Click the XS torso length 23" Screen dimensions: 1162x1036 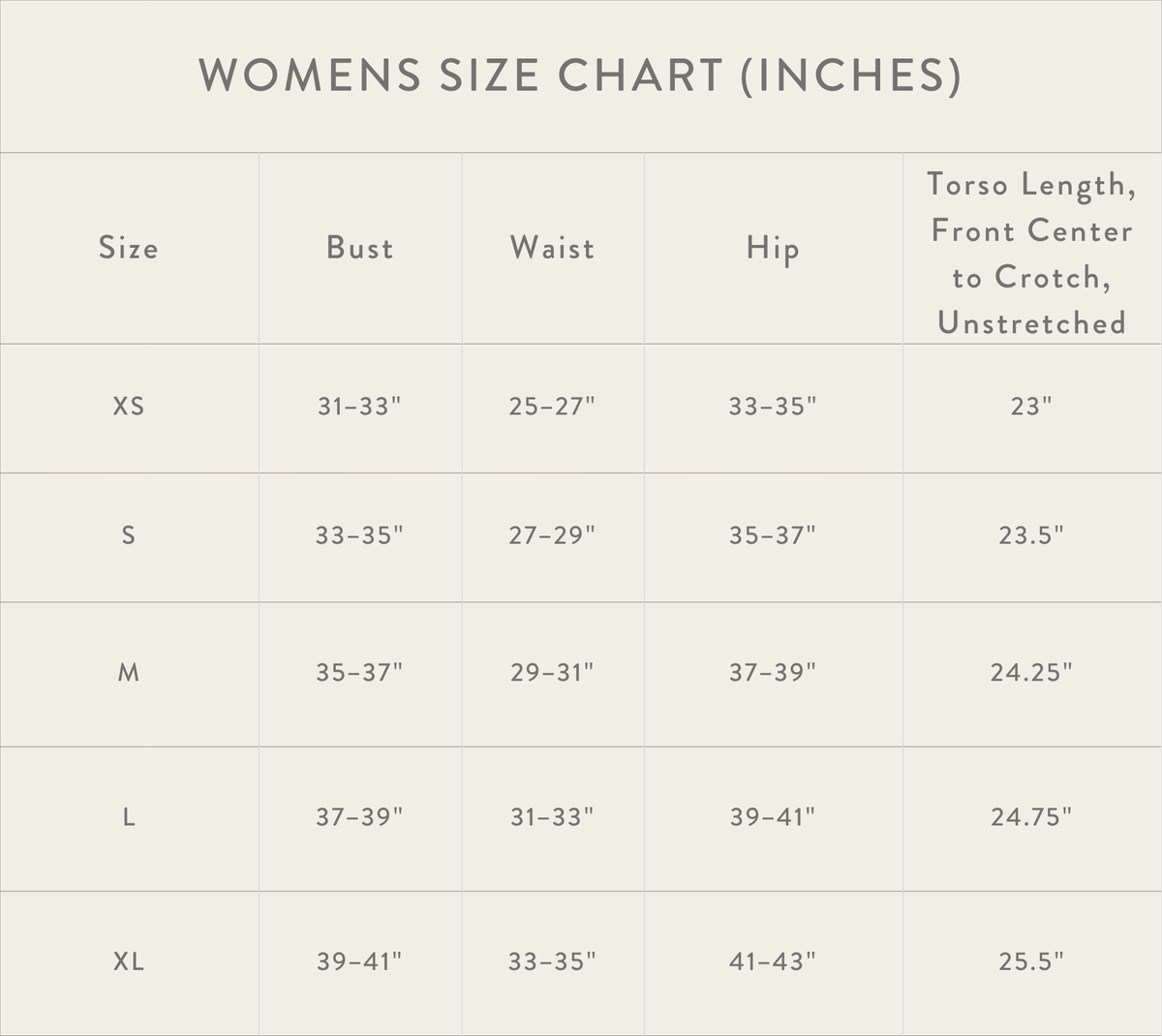[1031, 406]
